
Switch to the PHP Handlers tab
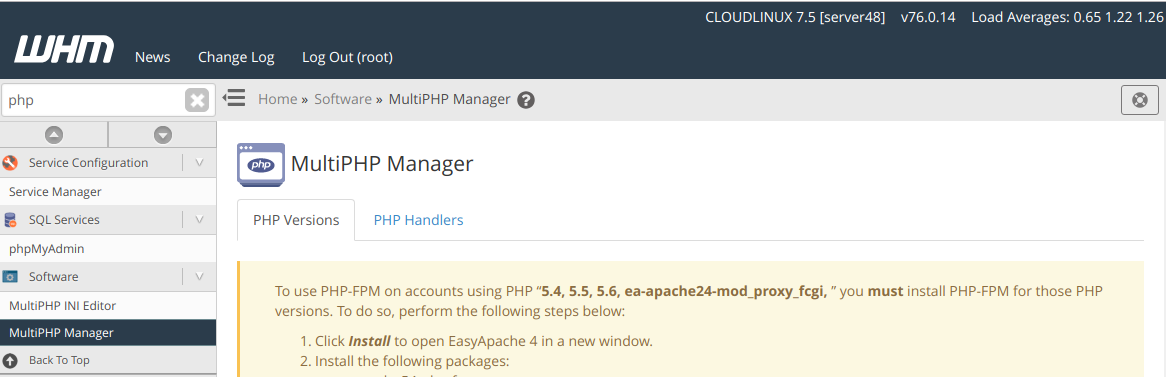tap(419, 220)
